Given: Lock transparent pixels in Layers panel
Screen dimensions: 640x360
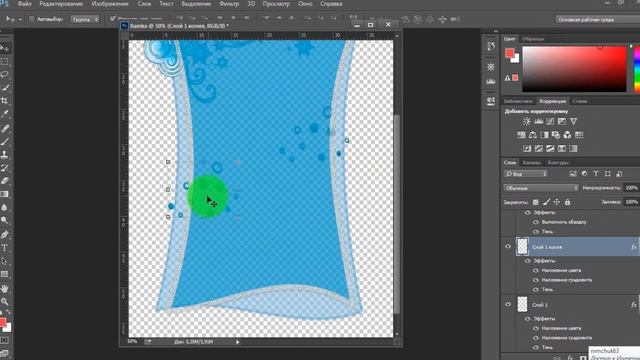Looking at the screenshot, I should [x=536, y=202].
